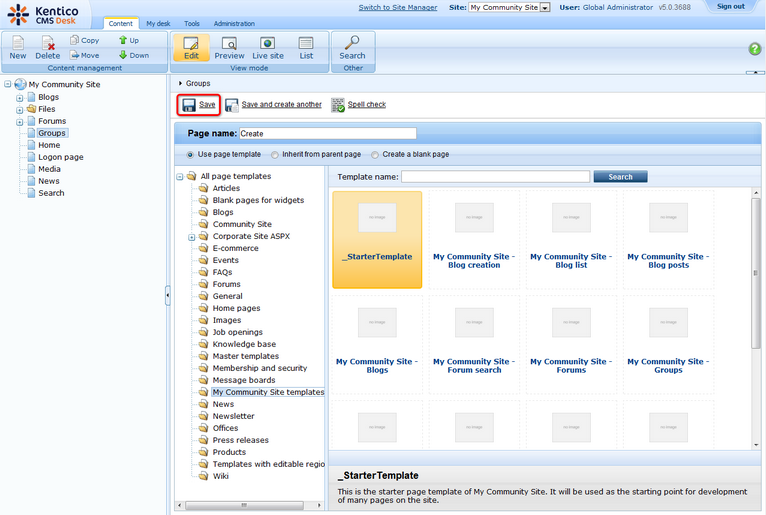Screen dimensions: 766x515
Task: Select Media in the content tree
Action: [x=49, y=169]
